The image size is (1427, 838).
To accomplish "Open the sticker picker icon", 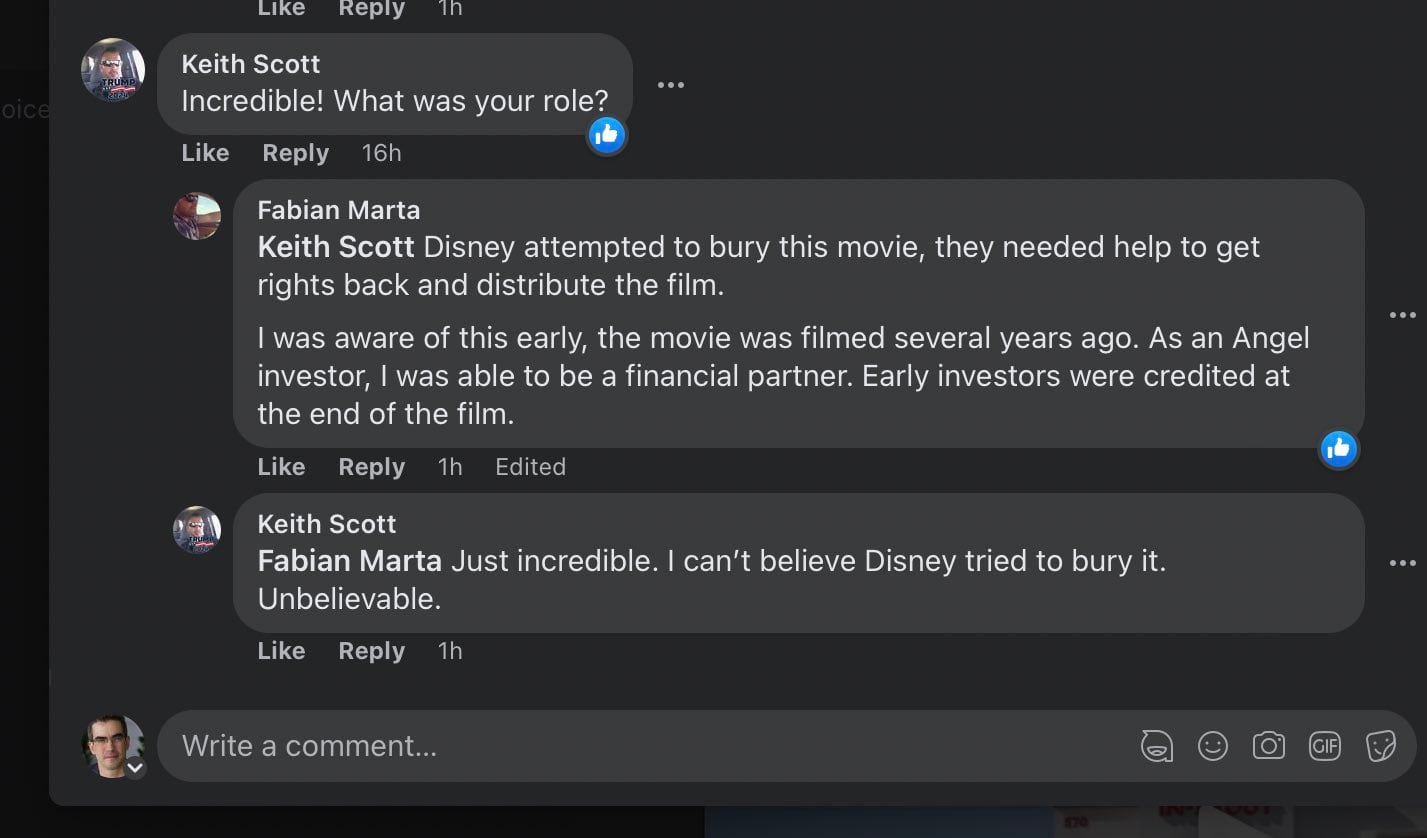I will coord(1381,746).
